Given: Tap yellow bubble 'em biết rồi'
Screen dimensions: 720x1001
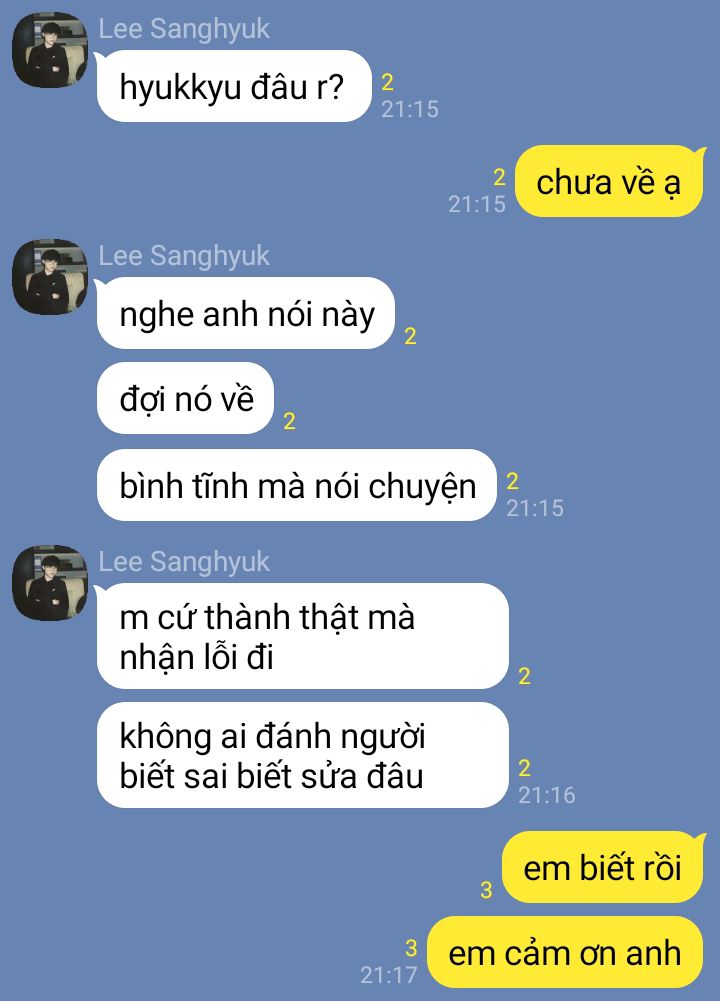Looking at the screenshot, I should pos(603,867).
